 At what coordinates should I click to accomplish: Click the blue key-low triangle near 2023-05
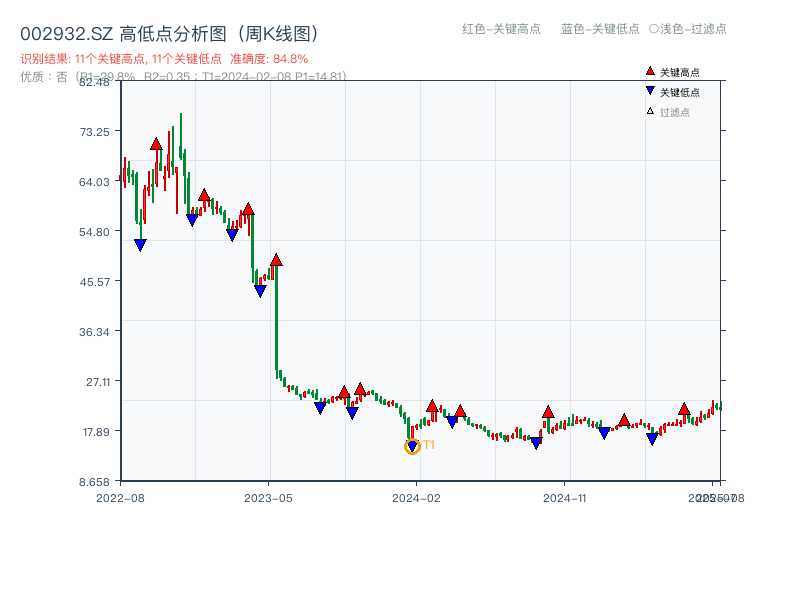[261, 289]
